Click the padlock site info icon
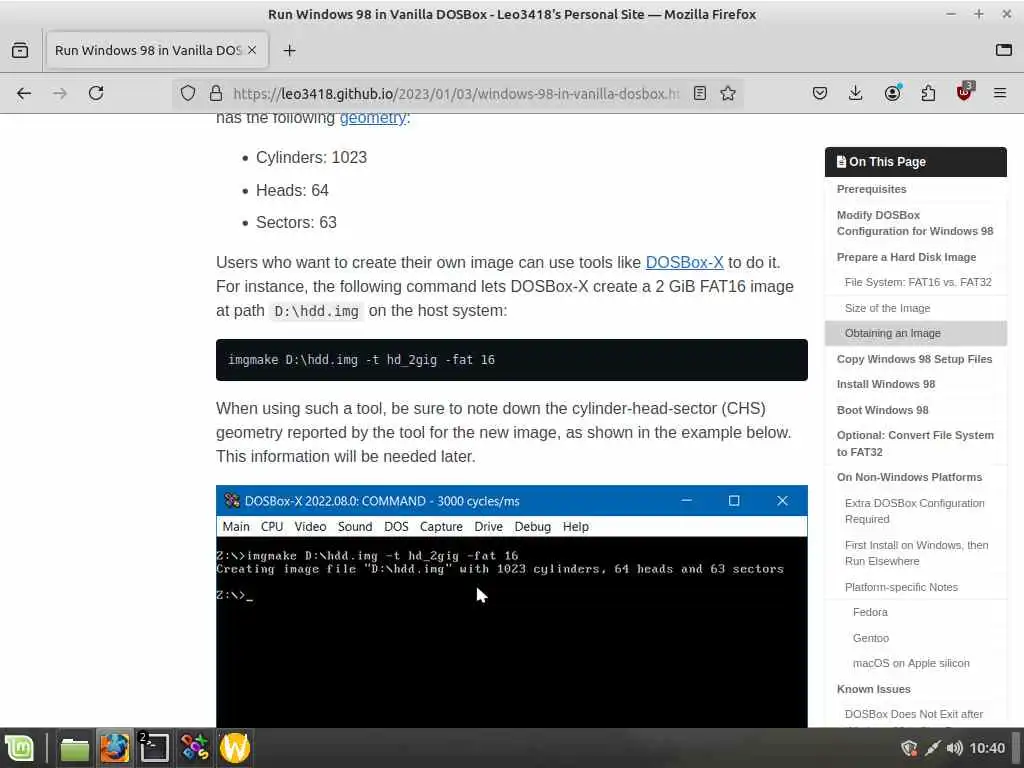The image size is (1024, 768). (x=216, y=93)
